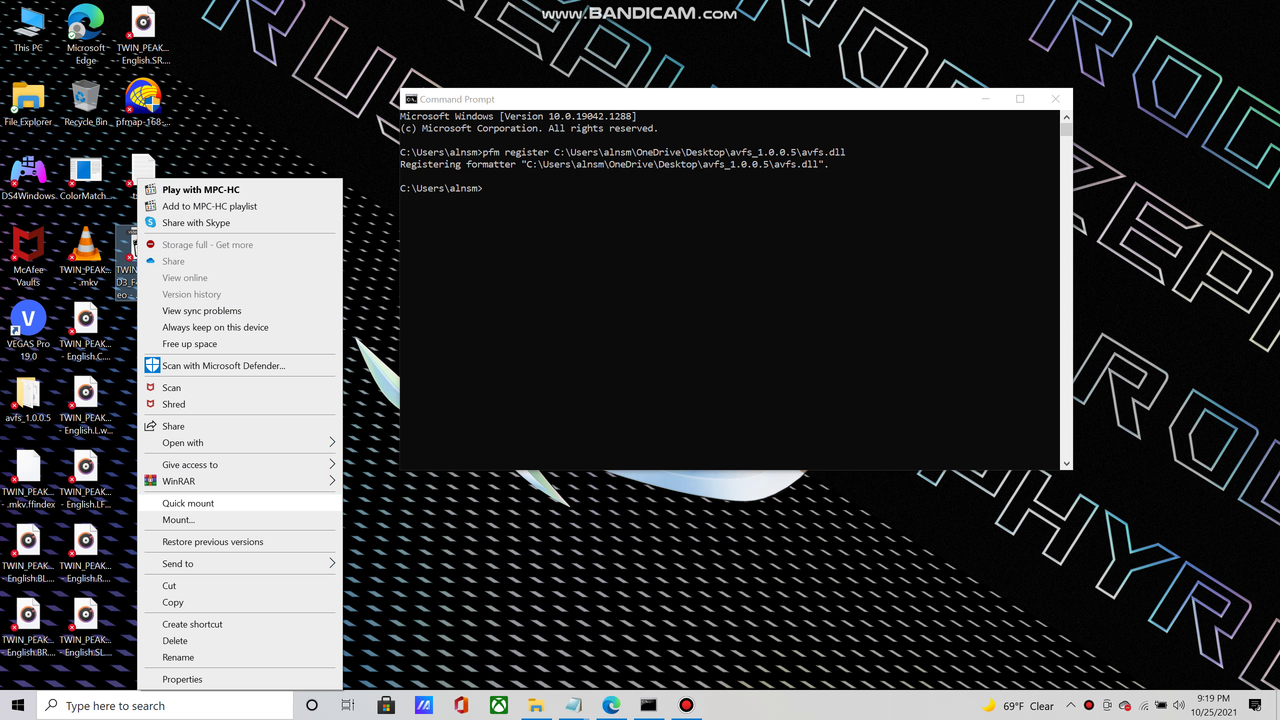
Task: Show hidden system tray icons
Action: point(1071,705)
